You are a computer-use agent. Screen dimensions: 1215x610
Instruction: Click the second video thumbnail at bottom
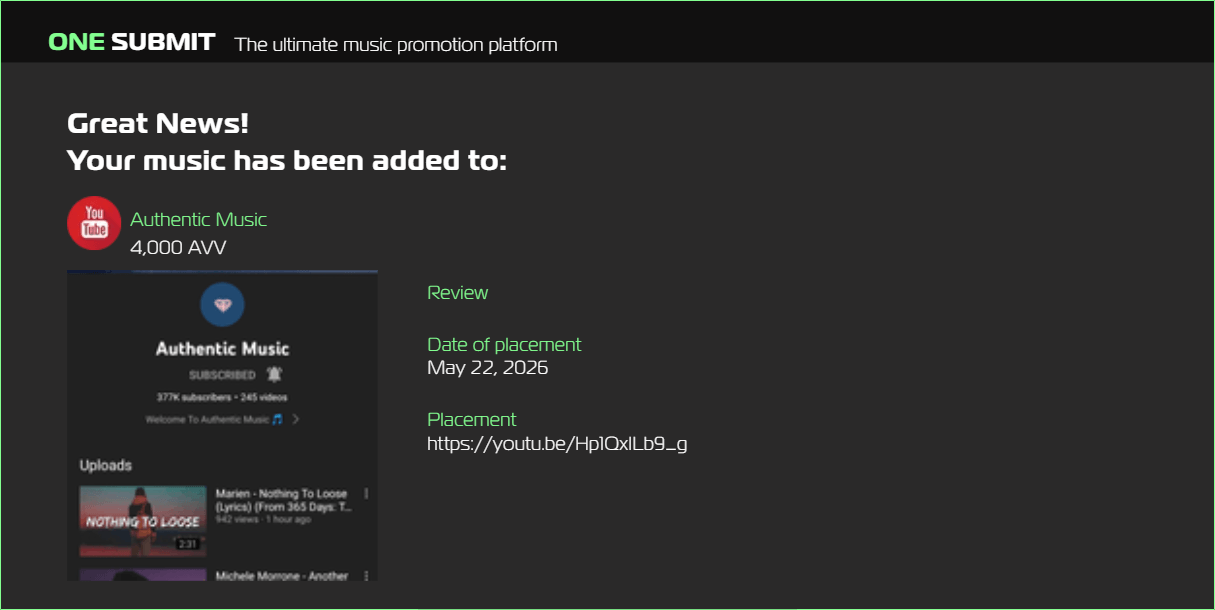[143, 575]
